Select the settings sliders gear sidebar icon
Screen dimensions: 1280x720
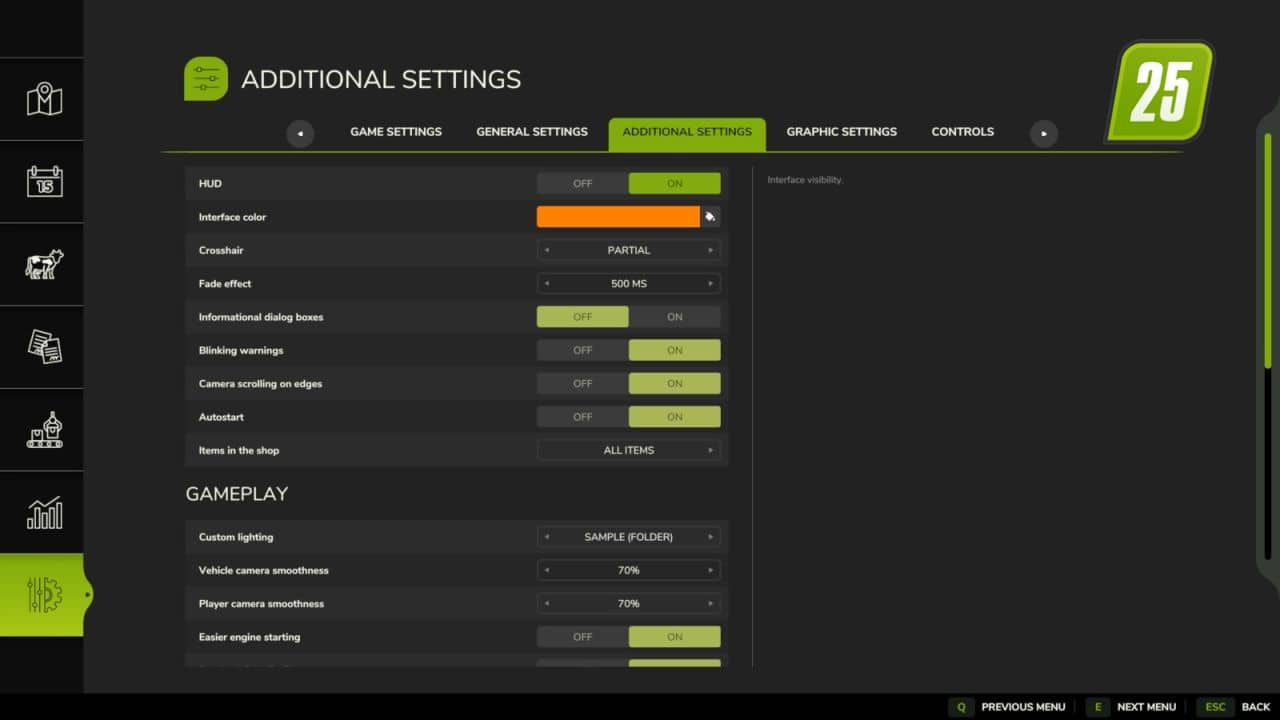coord(44,595)
